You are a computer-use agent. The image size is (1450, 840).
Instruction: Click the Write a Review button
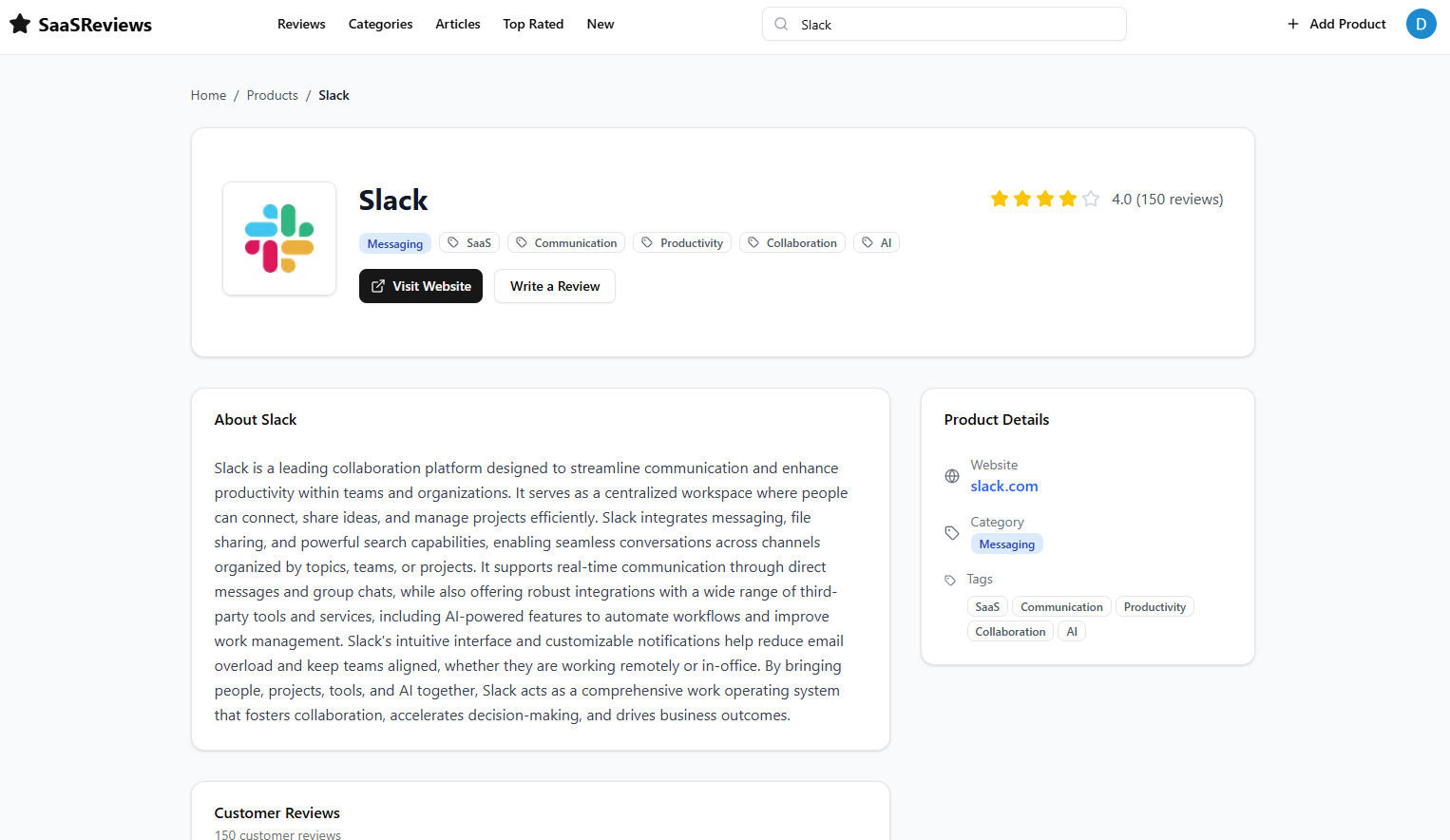tap(555, 286)
